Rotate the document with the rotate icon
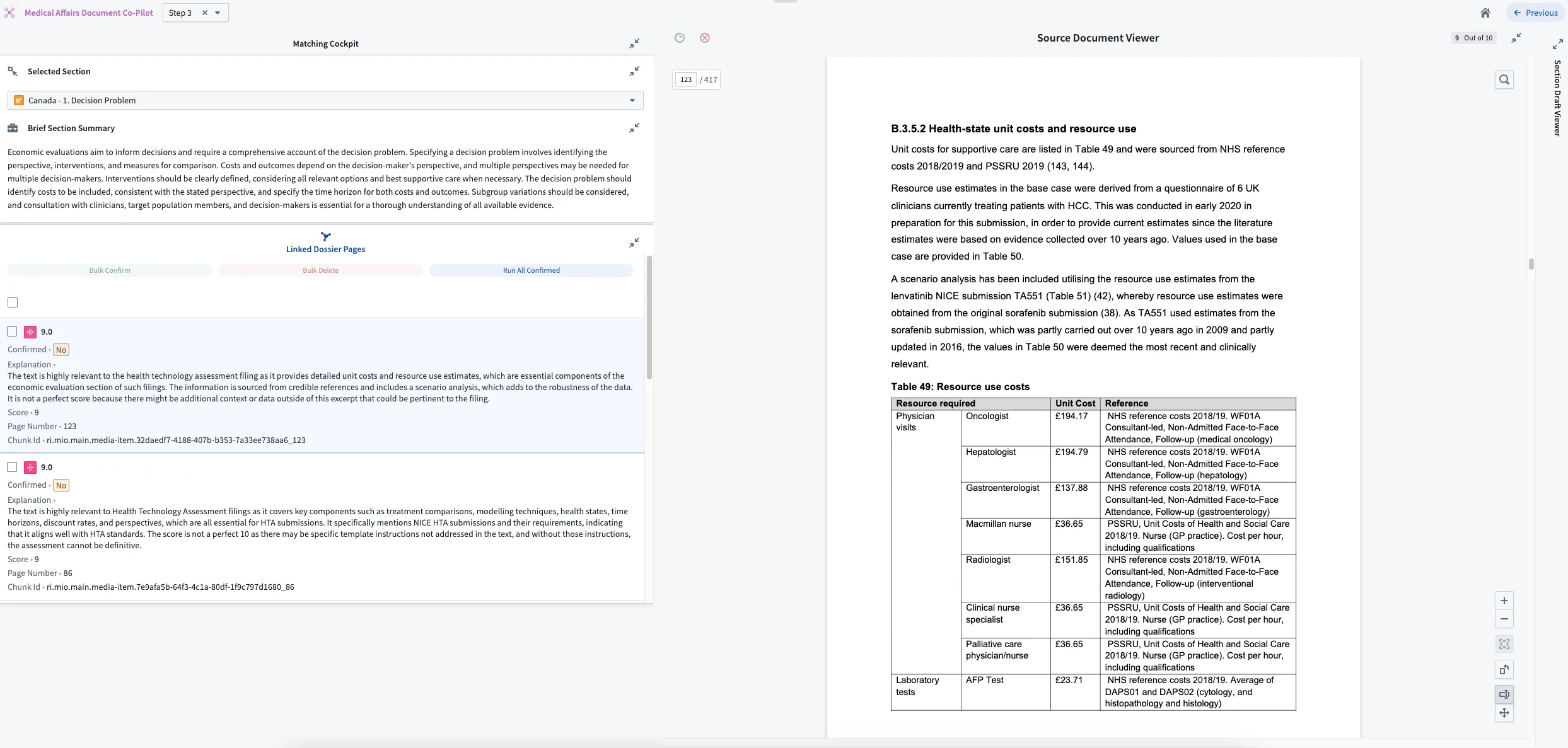 1504,669
